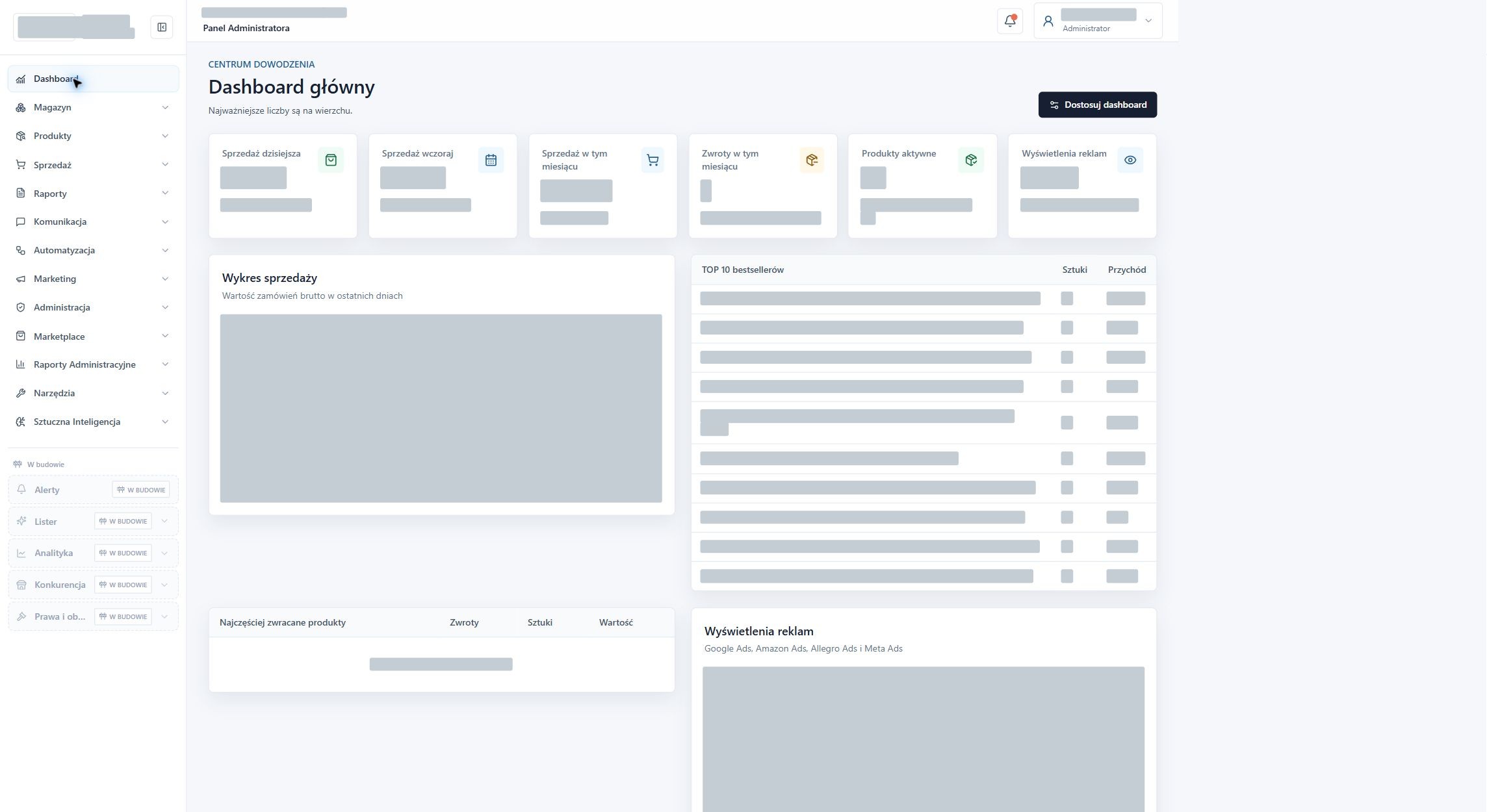This screenshot has width=1487, height=812.
Task: Open the Administrator account dropdown arrow
Action: [x=1148, y=21]
